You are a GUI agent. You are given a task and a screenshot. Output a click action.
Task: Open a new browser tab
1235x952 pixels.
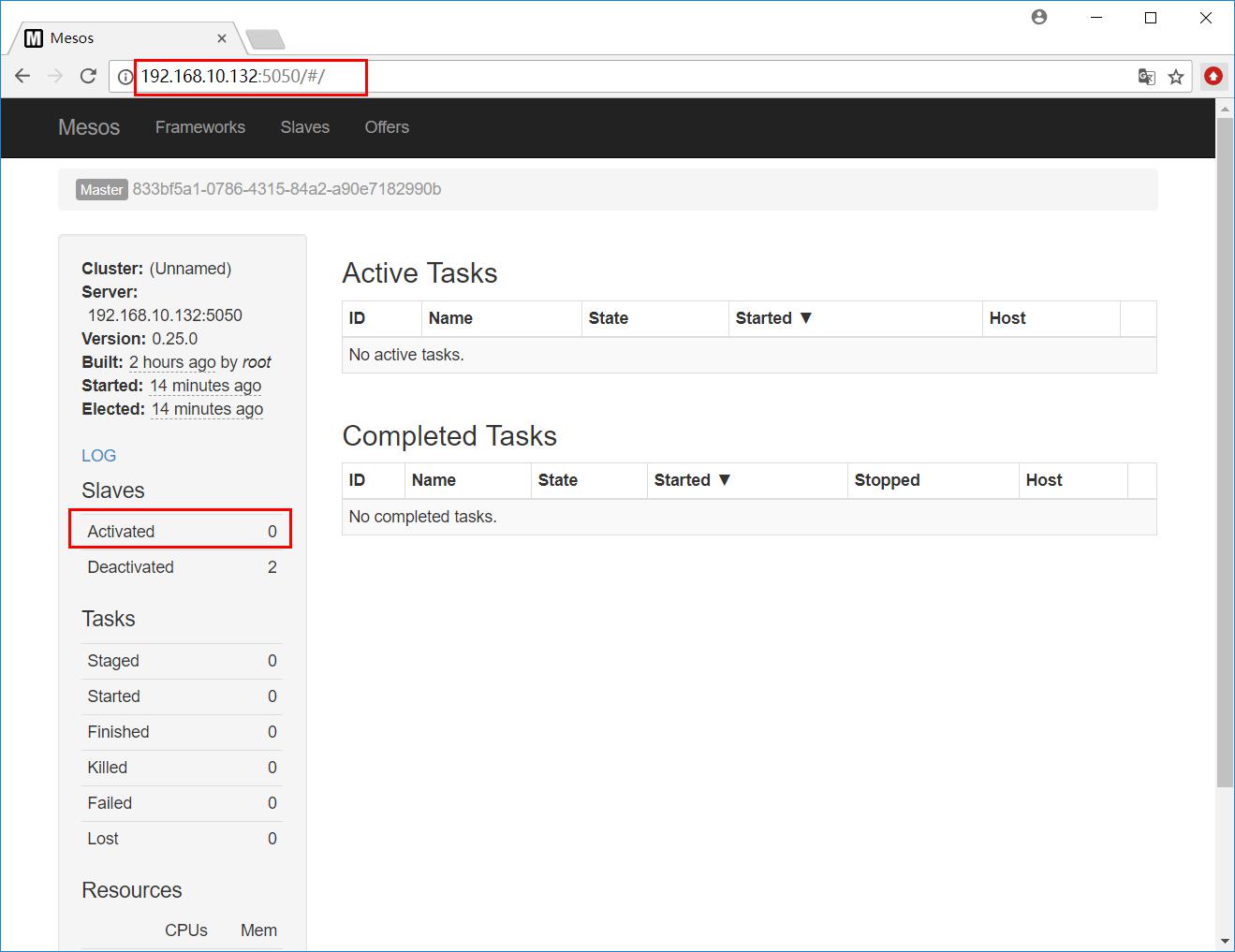click(265, 39)
